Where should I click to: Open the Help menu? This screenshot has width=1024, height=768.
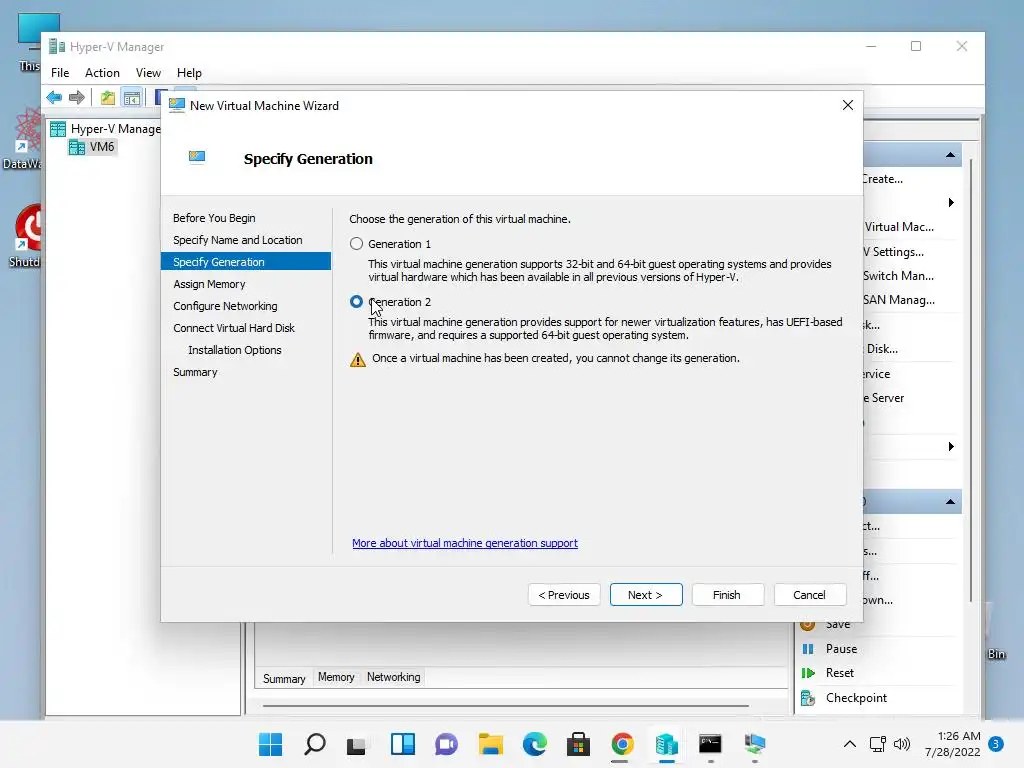pyautogui.click(x=189, y=72)
